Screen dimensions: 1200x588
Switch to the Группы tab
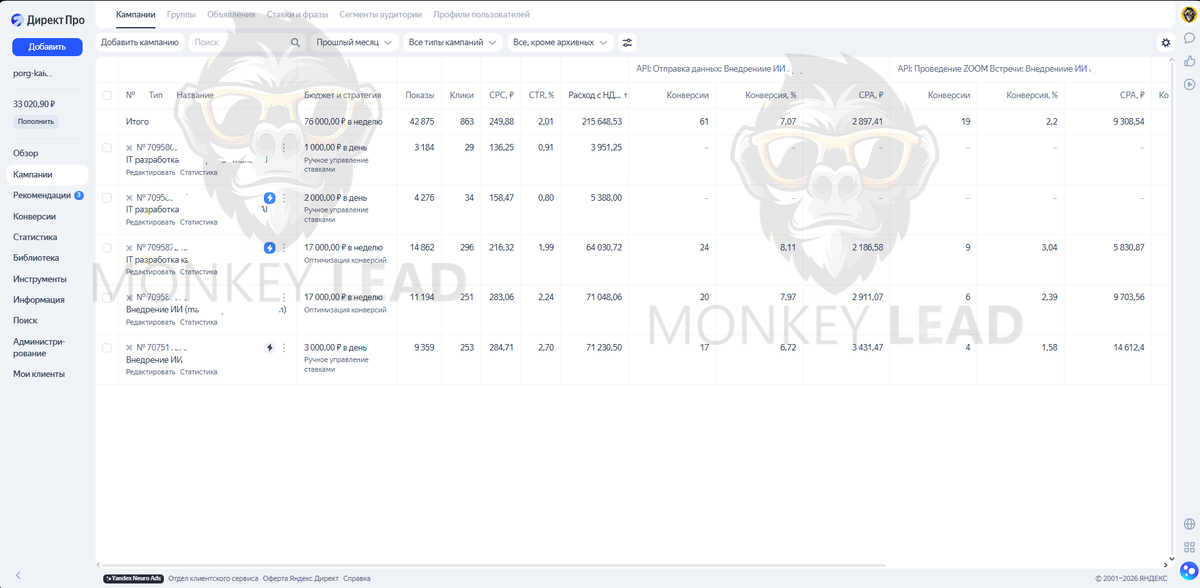tap(181, 15)
